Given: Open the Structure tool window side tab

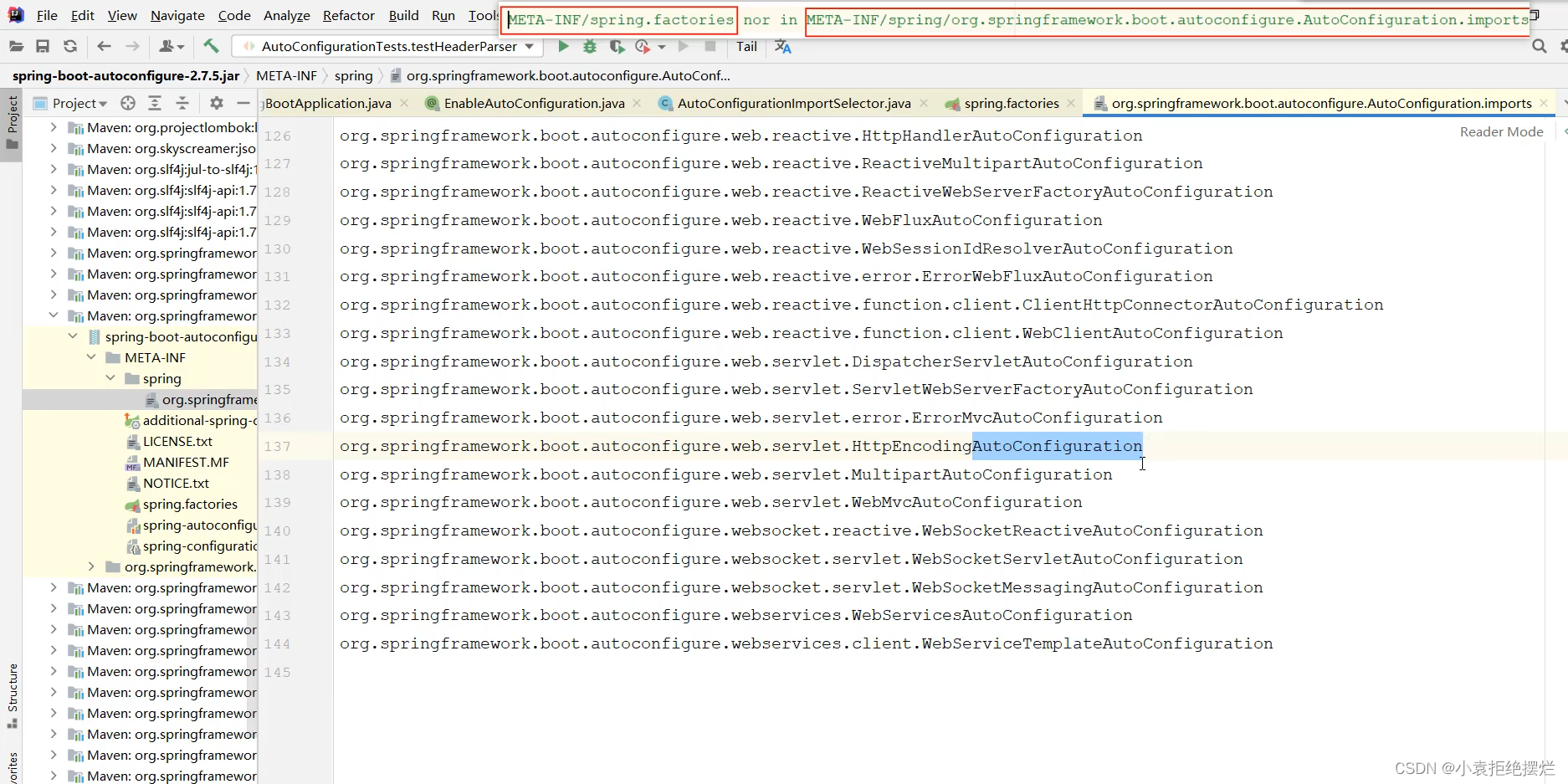Looking at the screenshot, I should [12, 695].
